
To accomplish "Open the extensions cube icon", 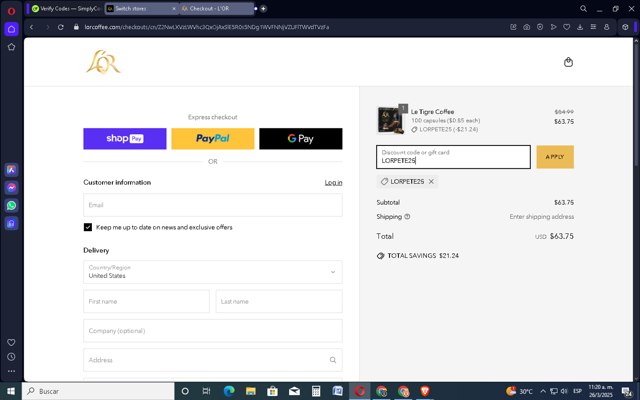I will point(625,27).
